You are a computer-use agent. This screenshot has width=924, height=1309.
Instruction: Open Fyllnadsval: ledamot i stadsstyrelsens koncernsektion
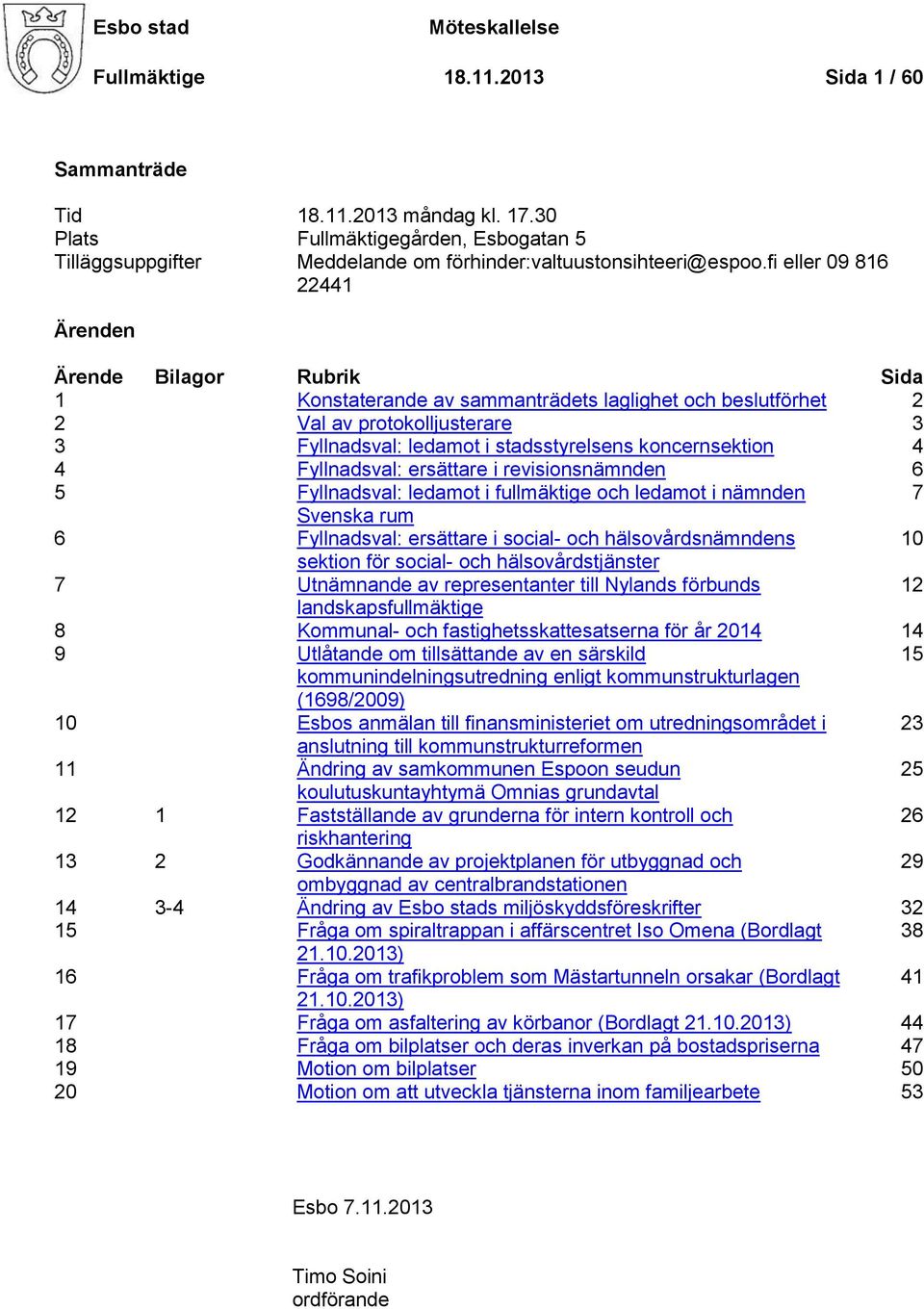(535, 447)
